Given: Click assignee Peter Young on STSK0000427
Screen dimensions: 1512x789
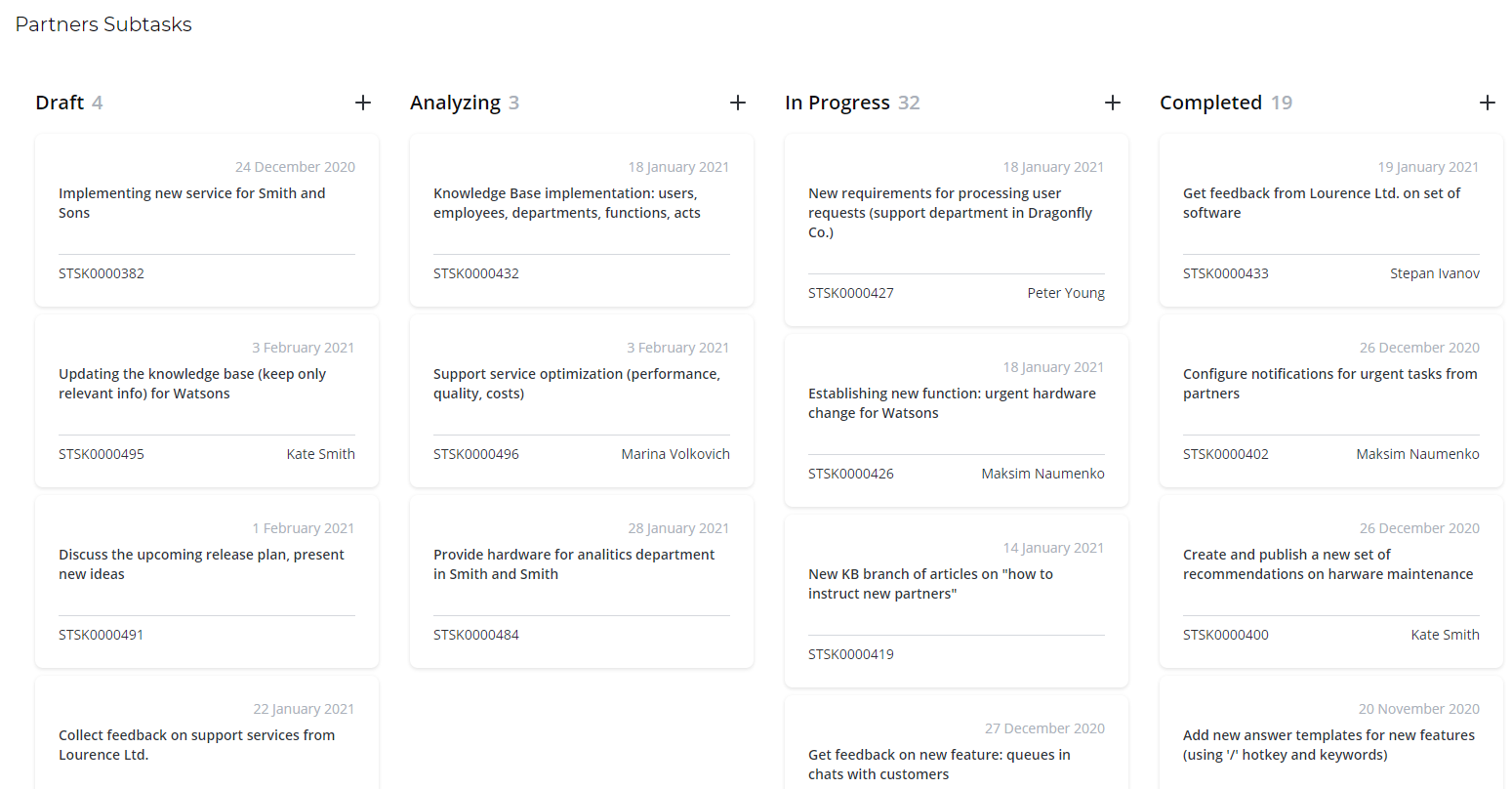Looking at the screenshot, I should [x=1066, y=293].
